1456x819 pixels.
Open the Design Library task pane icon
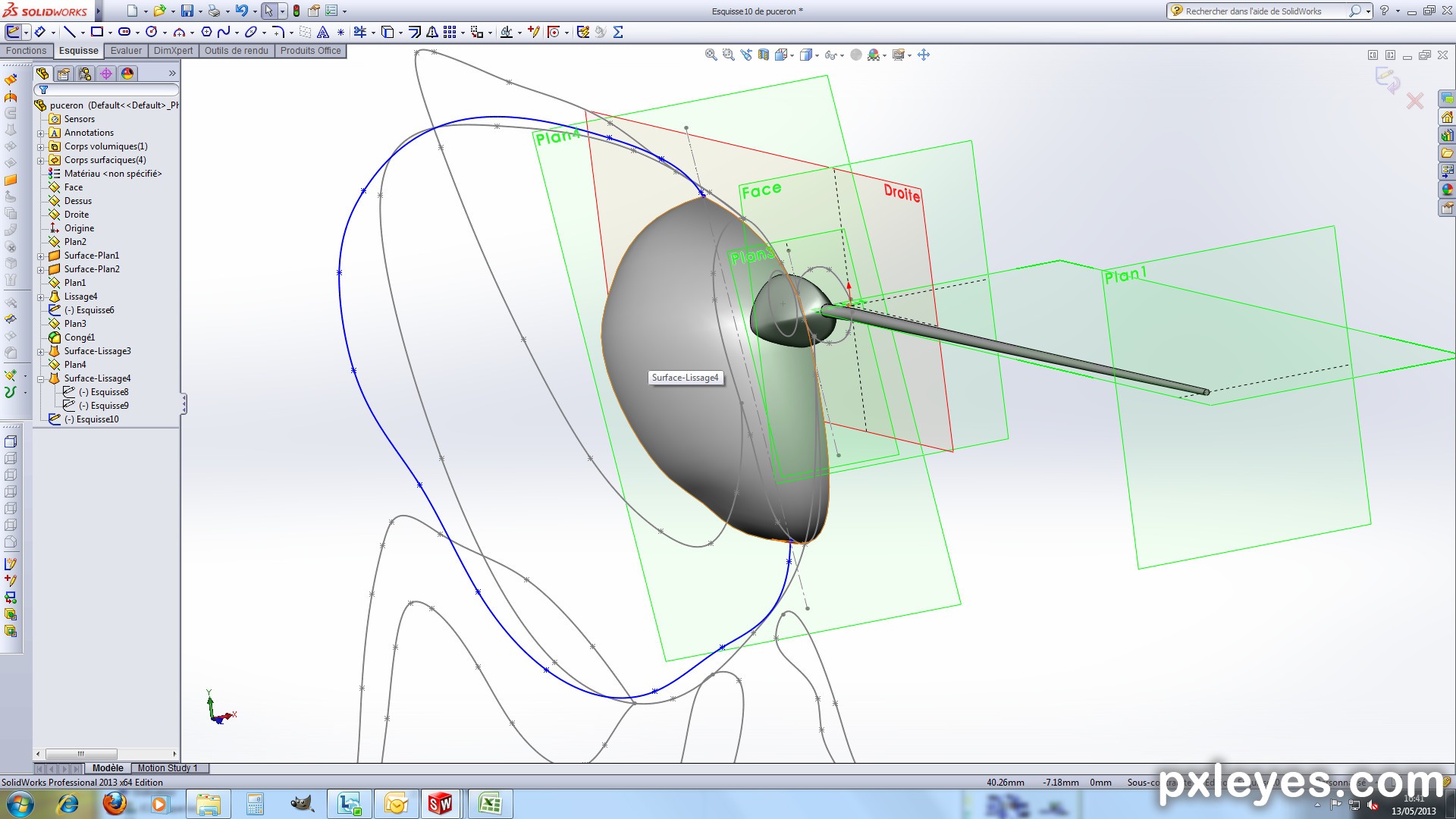(x=1447, y=135)
